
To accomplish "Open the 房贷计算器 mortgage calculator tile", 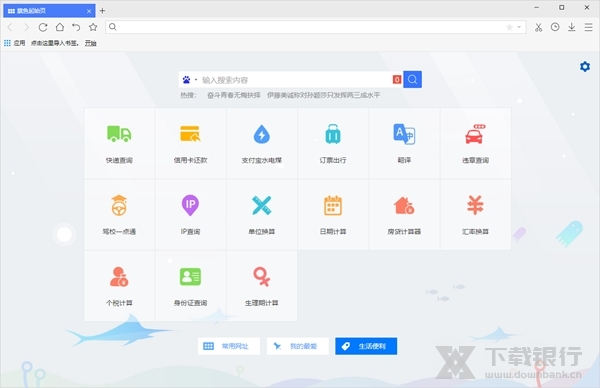I will [404, 215].
